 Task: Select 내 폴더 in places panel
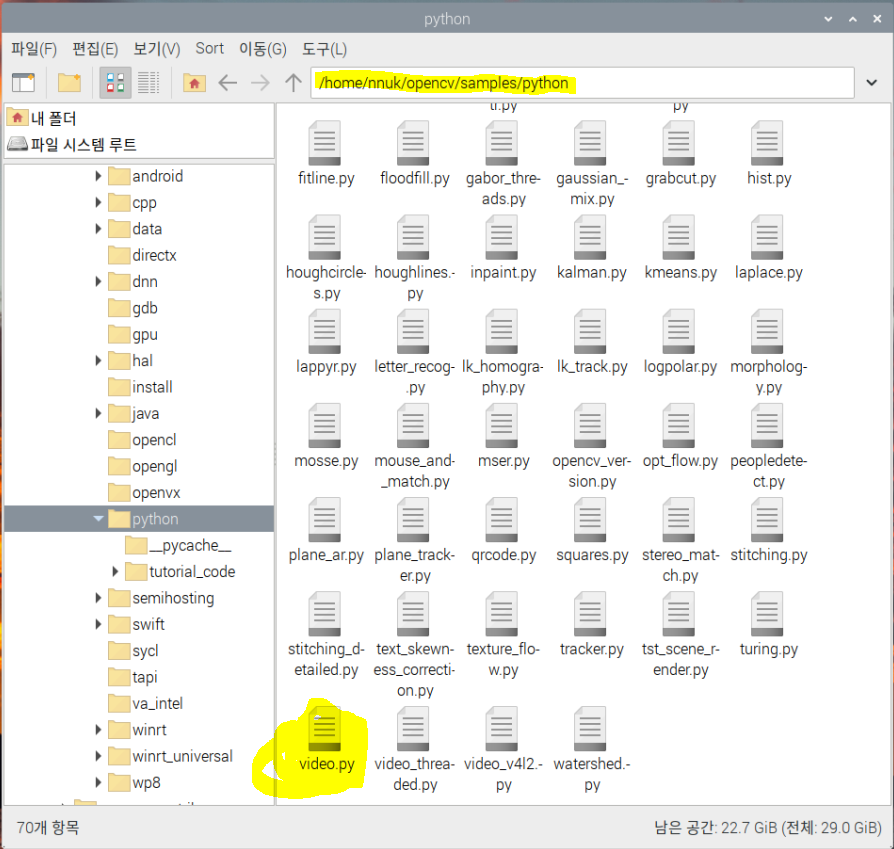click(x=43, y=119)
